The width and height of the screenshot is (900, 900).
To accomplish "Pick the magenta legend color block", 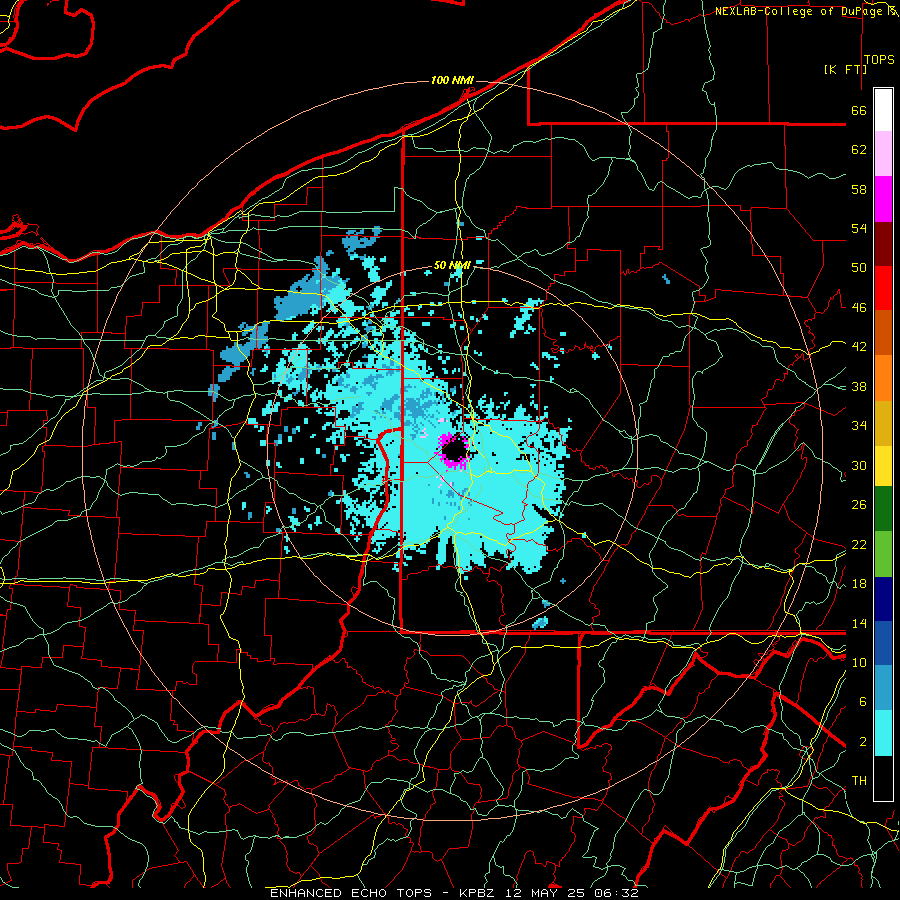I will pos(883,199).
